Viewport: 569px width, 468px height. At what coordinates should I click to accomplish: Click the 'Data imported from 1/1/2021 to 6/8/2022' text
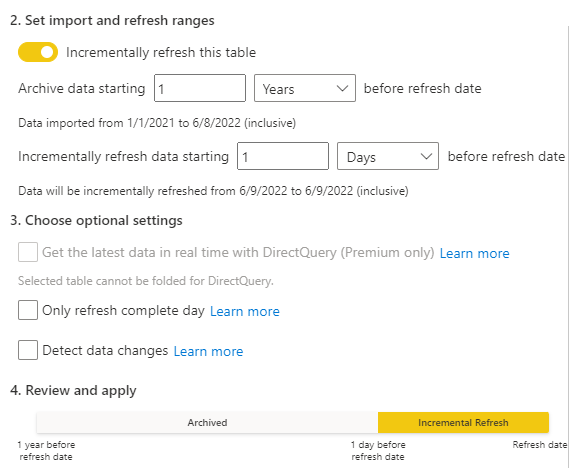point(157,123)
